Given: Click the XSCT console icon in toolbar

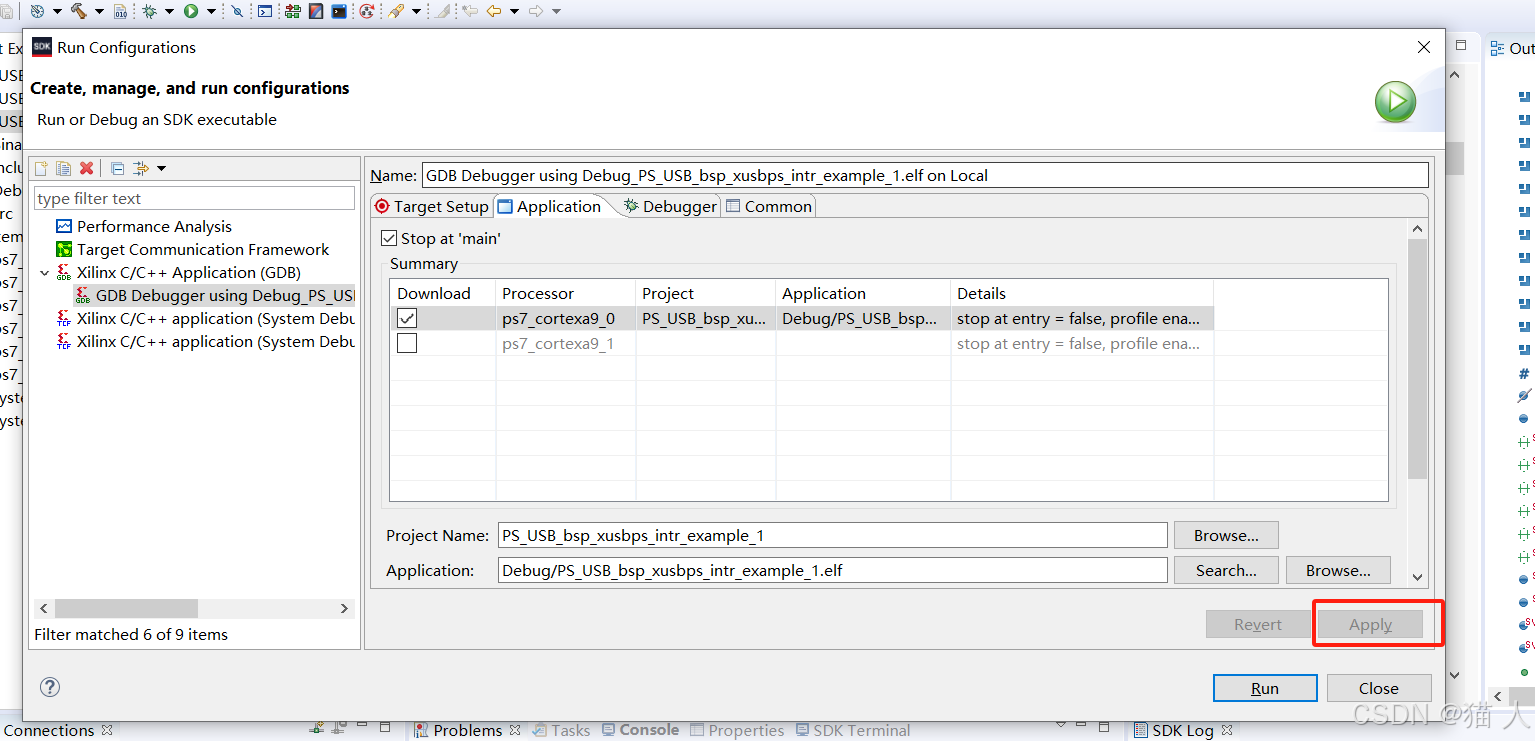Looking at the screenshot, I should [x=265, y=11].
